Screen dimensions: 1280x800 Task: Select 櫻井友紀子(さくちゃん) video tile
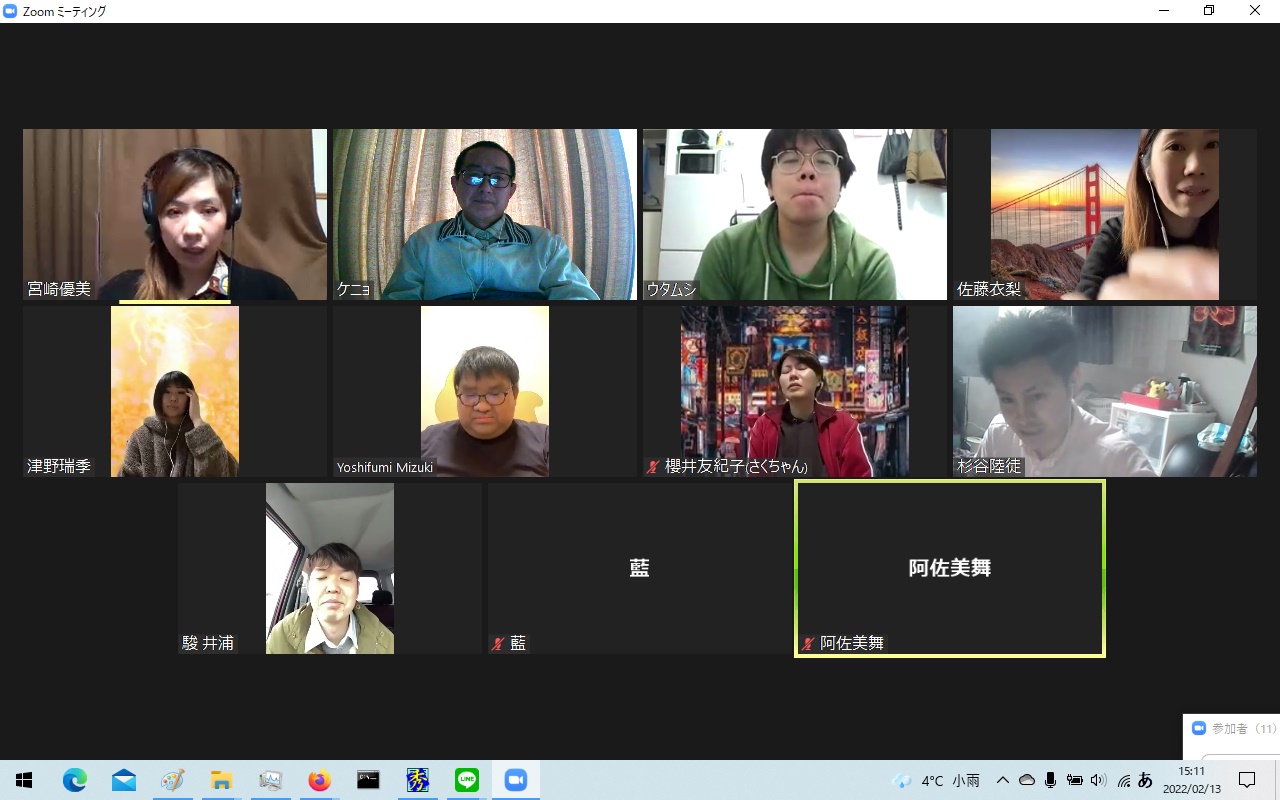(x=795, y=391)
